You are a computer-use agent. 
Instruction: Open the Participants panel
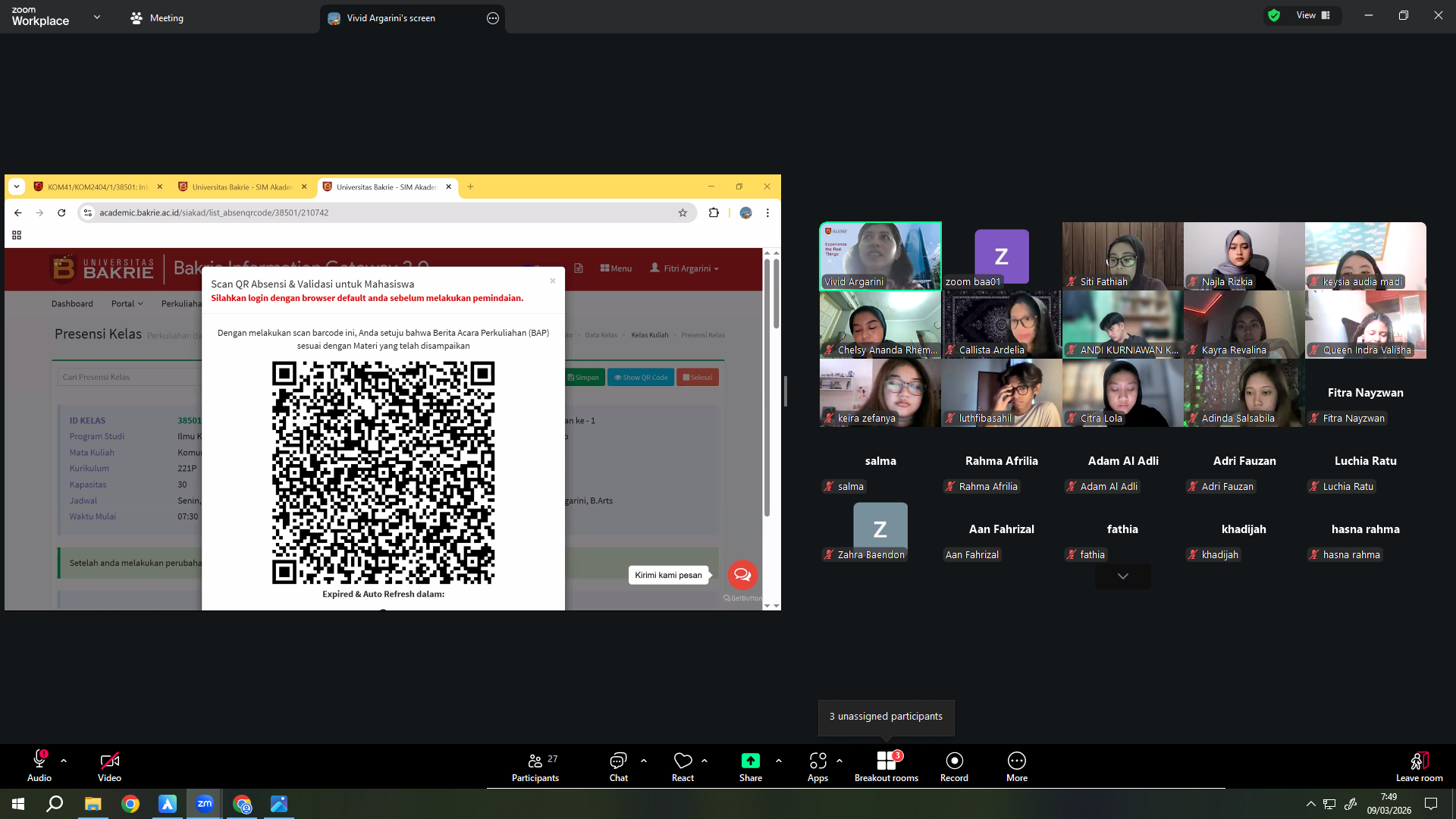535,767
